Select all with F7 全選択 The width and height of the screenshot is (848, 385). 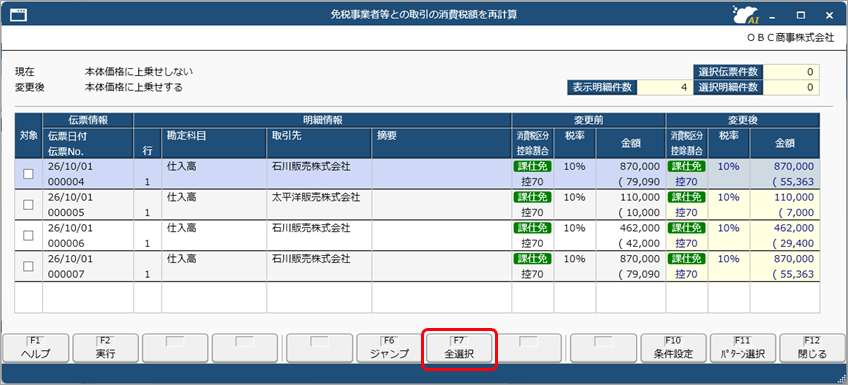pyautogui.click(x=459, y=348)
